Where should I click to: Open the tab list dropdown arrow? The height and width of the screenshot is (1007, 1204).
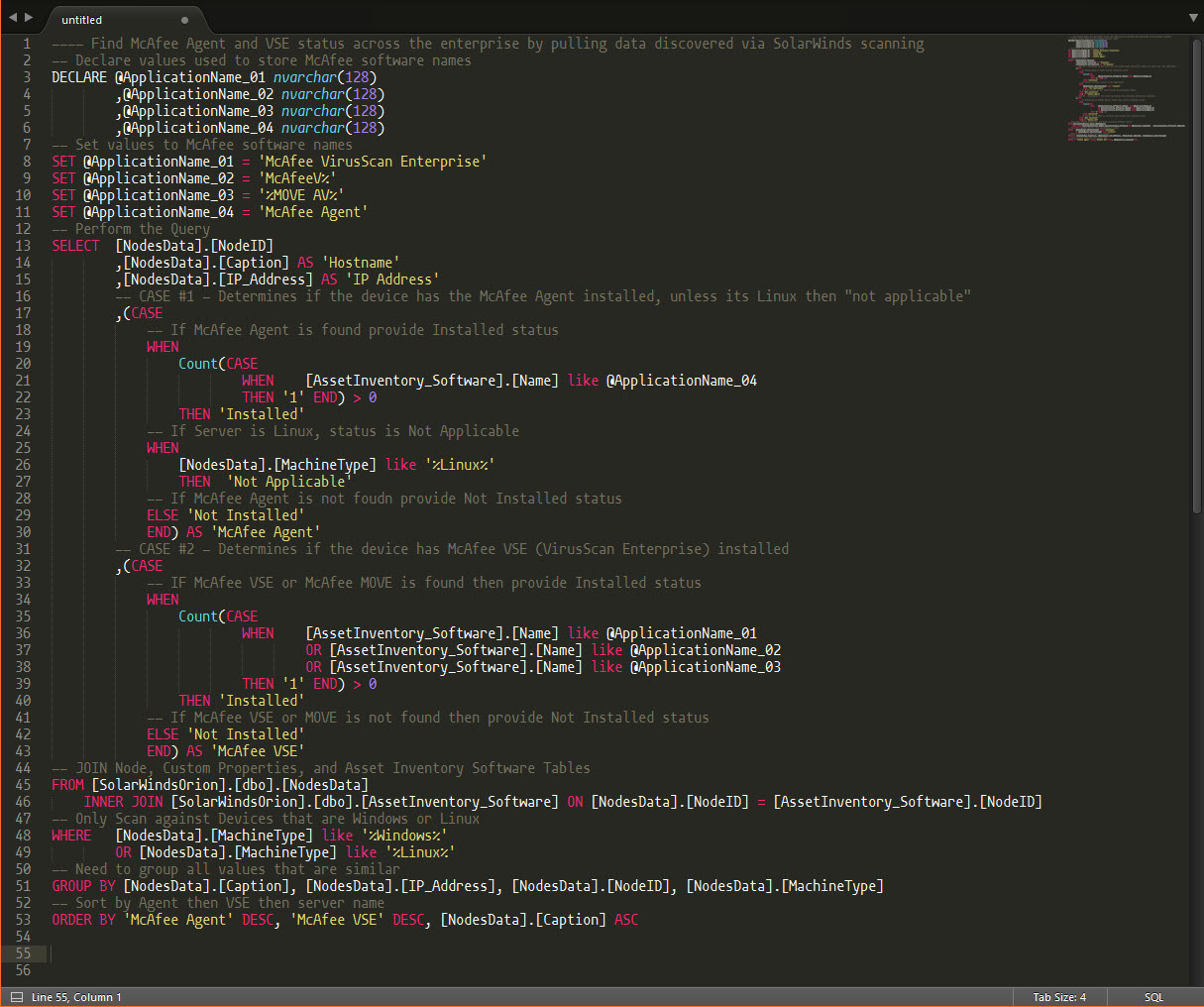(x=1193, y=18)
